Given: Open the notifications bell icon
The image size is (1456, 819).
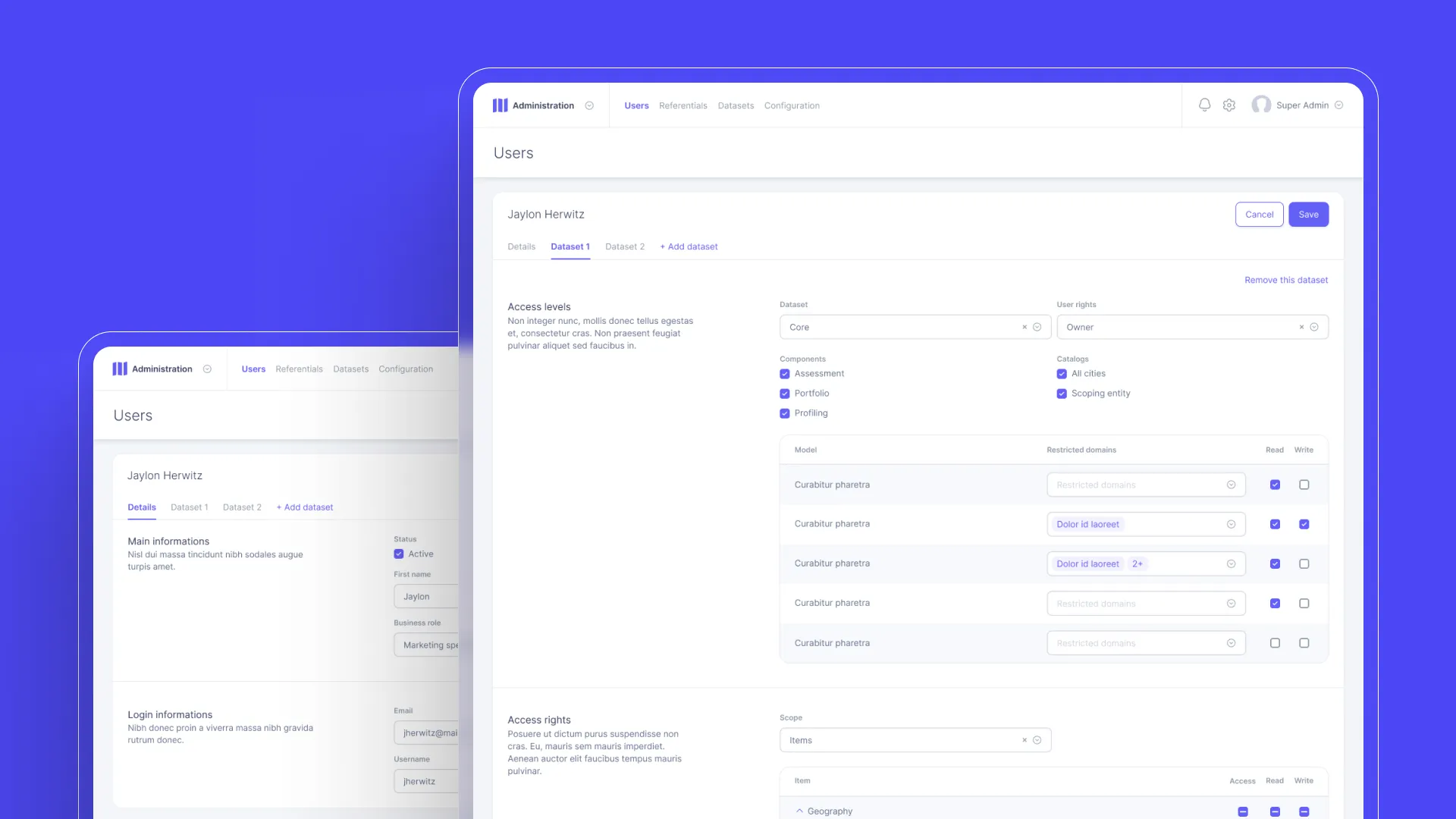Looking at the screenshot, I should click(1204, 105).
